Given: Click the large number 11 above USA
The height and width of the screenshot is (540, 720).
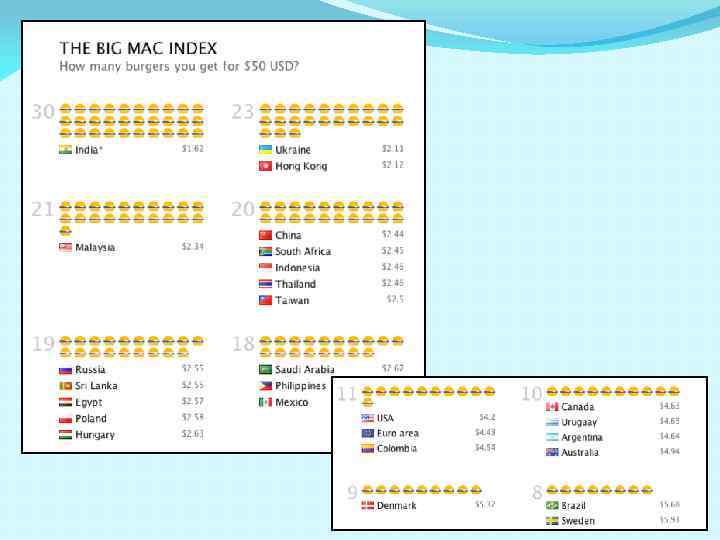Looking at the screenshot, I should pyautogui.click(x=347, y=394).
